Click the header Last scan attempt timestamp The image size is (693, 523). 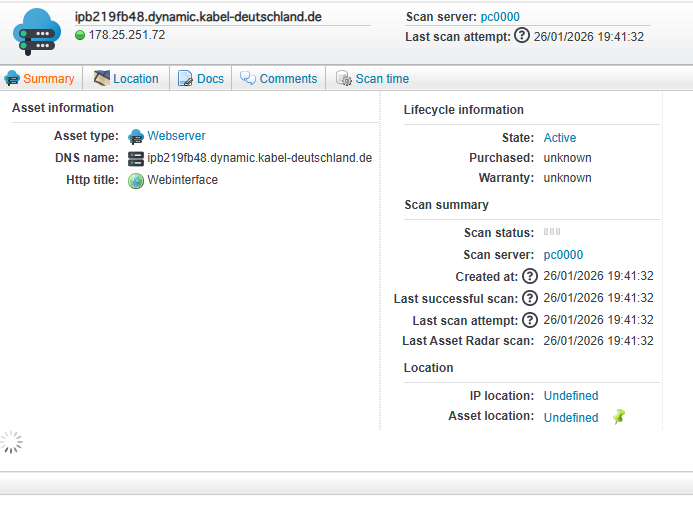(589, 37)
